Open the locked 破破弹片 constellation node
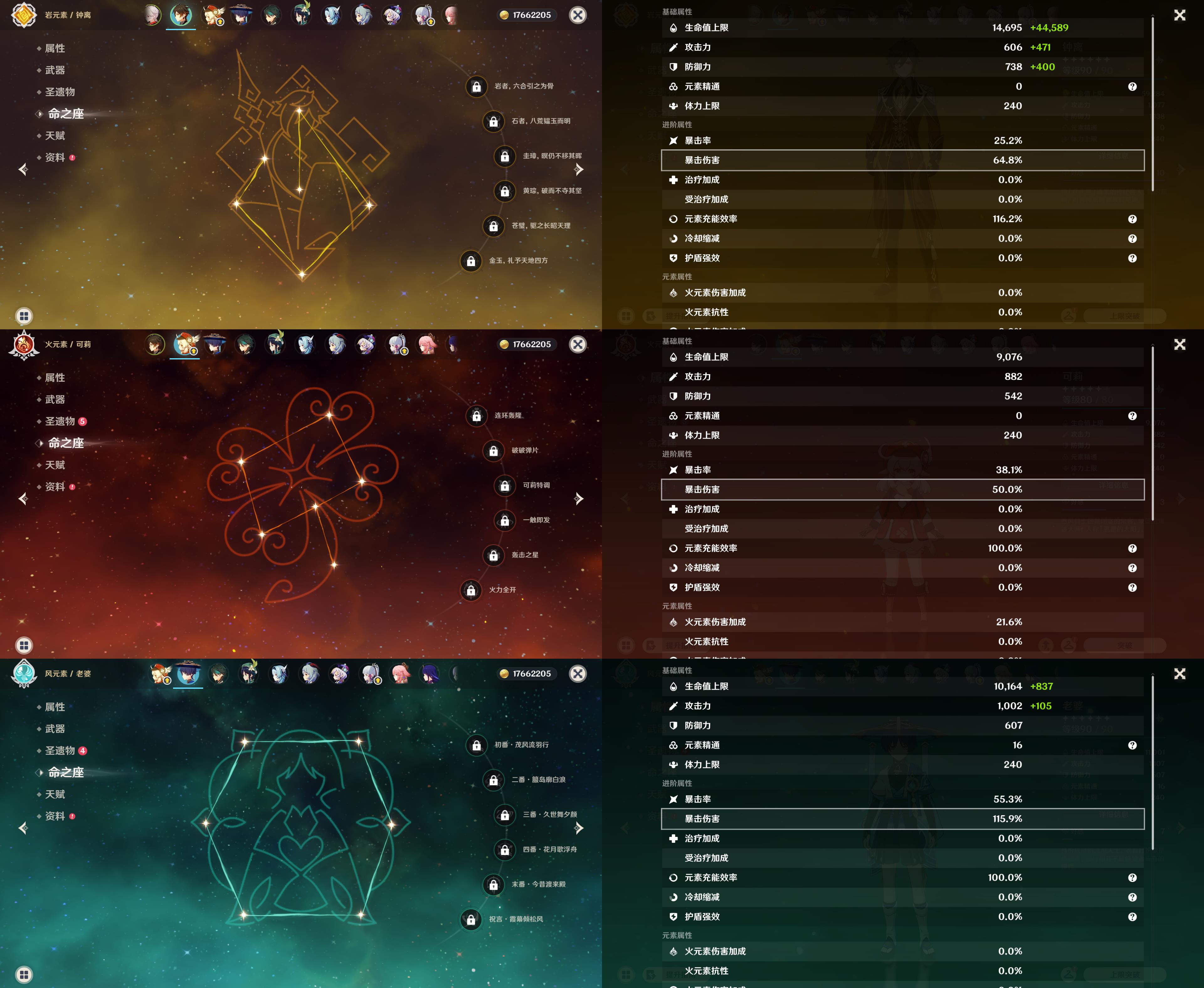This screenshot has height=988, width=1204. pyautogui.click(x=493, y=451)
